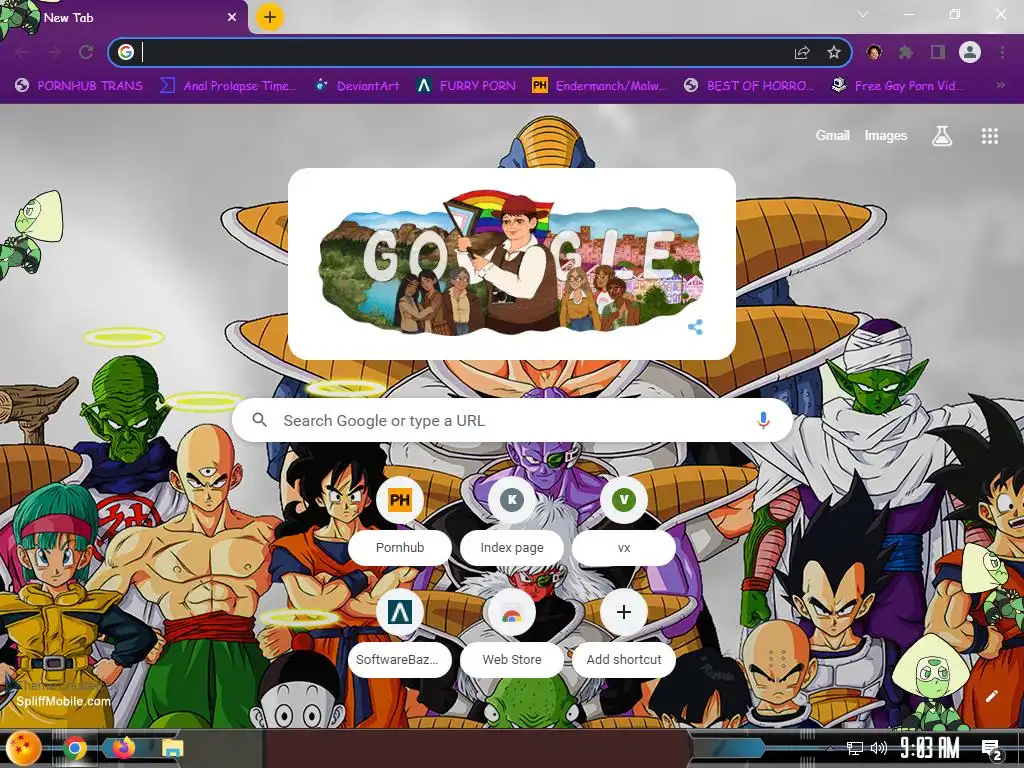Open the Index page shortcut
Viewport: 1024px width, 768px height.
point(512,523)
